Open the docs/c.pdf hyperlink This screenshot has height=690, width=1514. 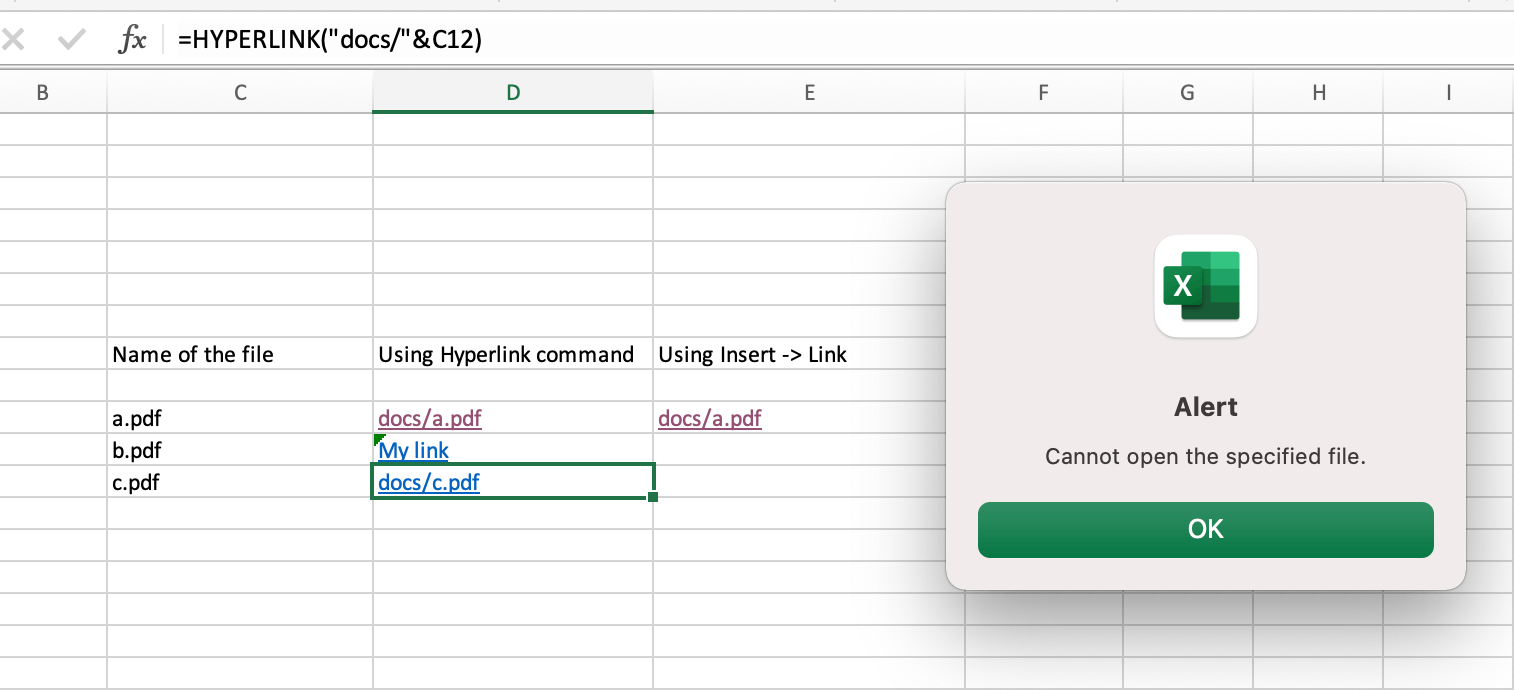(x=429, y=483)
